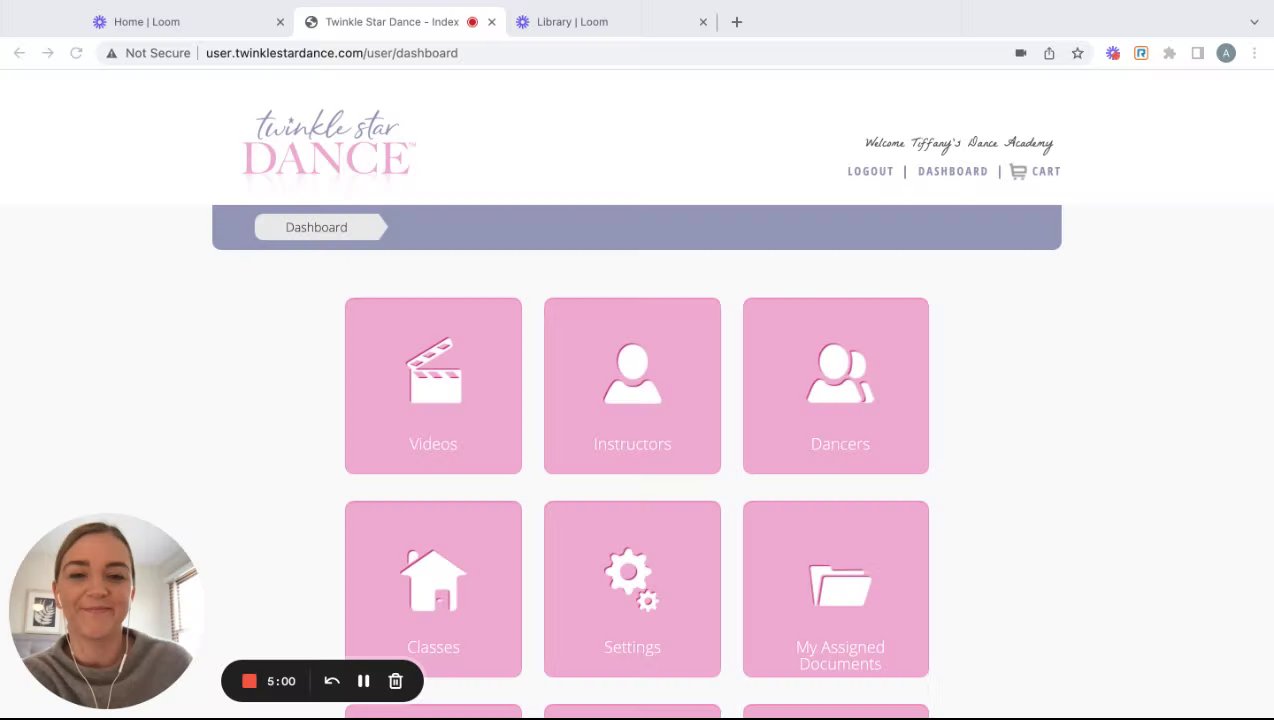Open the Dancers tile

[836, 385]
